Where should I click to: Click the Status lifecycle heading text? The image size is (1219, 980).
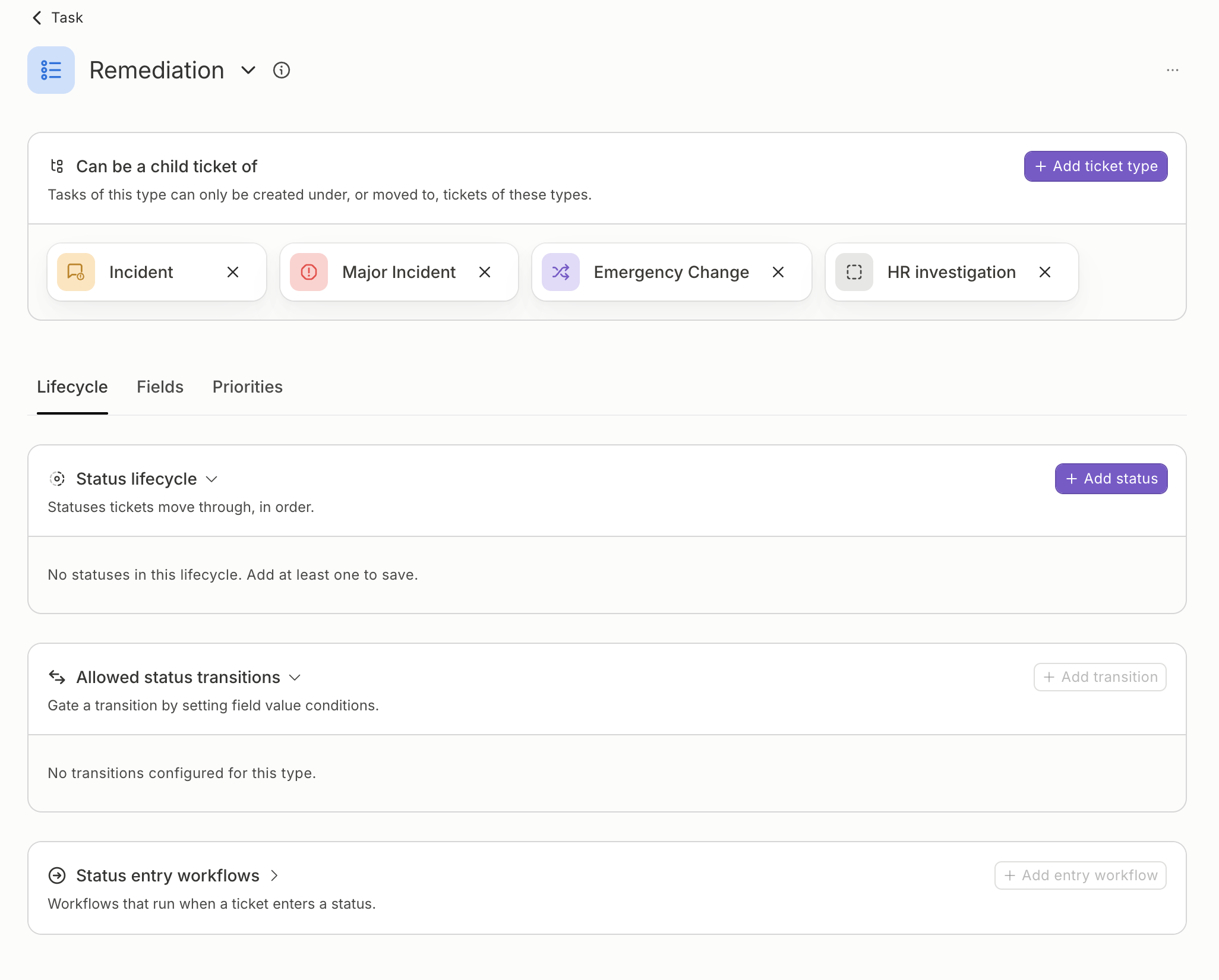(137, 479)
